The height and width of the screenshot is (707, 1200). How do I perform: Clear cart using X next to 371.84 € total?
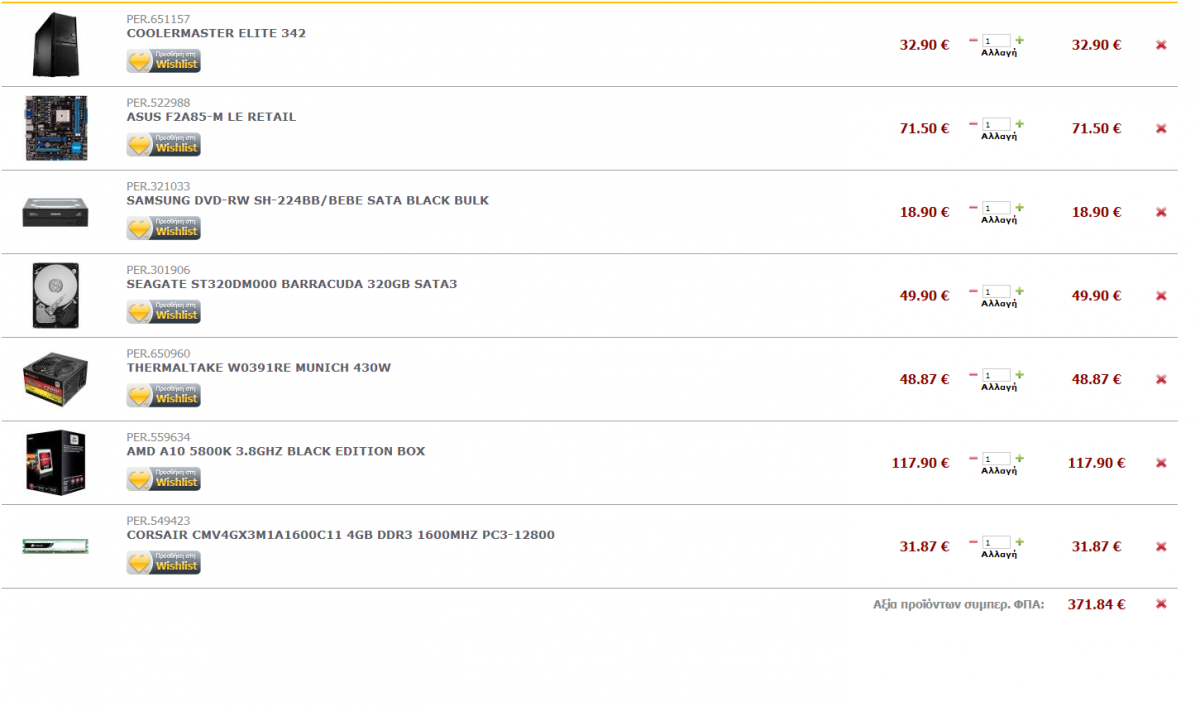1161,604
